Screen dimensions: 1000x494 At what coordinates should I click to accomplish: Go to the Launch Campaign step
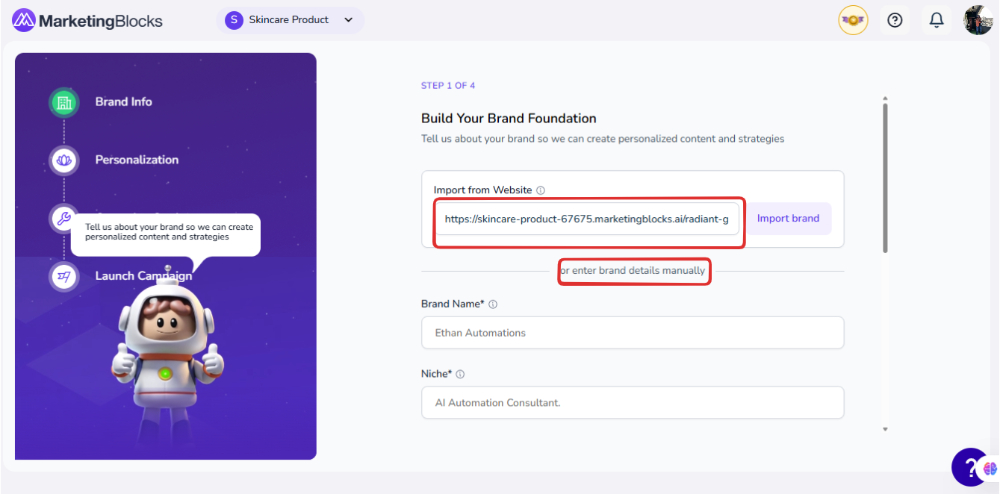pos(143,276)
